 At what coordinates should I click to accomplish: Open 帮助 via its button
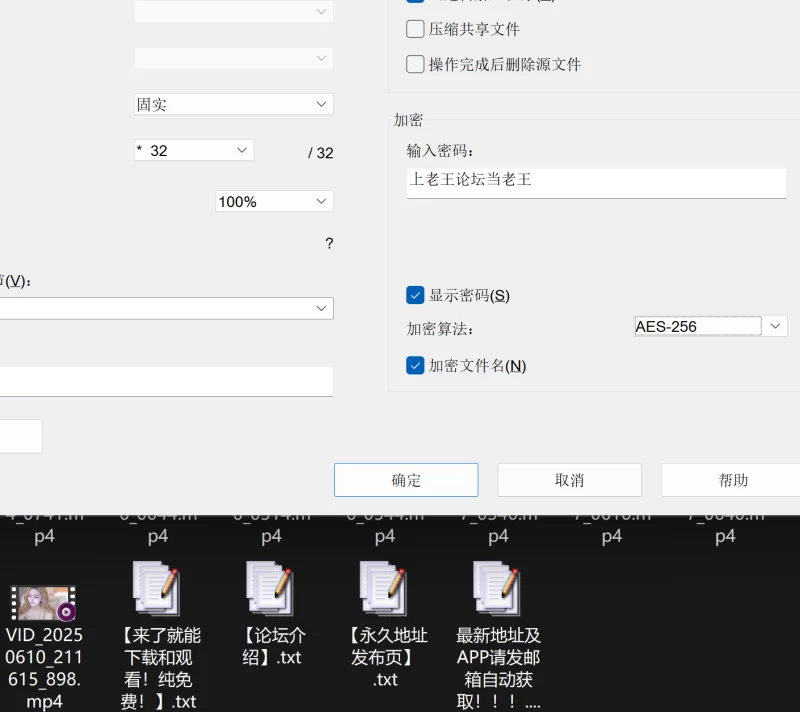(x=732, y=480)
